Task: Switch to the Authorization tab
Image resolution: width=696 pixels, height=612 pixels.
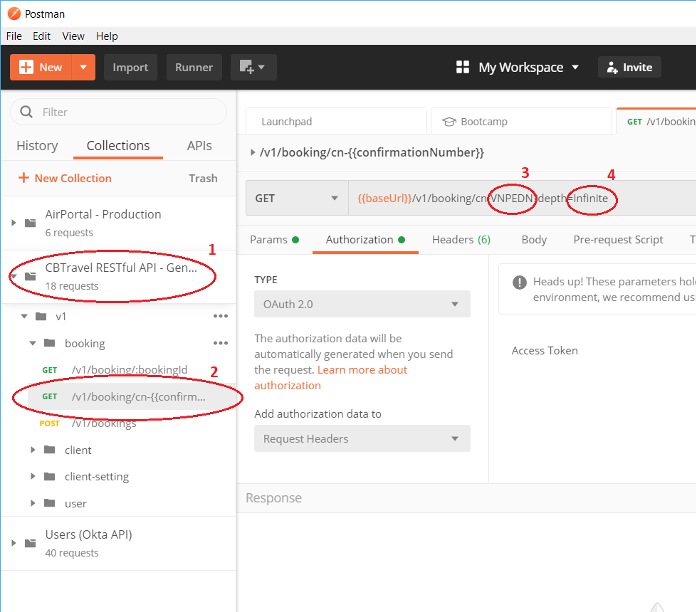Action: coord(365,240)
